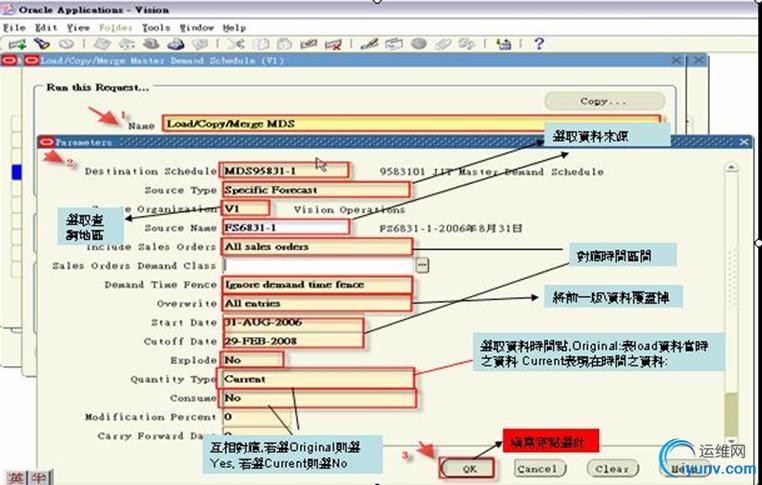Click the Delete Record red-X icon
Screen dimensions: 762x485
[333, 44]
